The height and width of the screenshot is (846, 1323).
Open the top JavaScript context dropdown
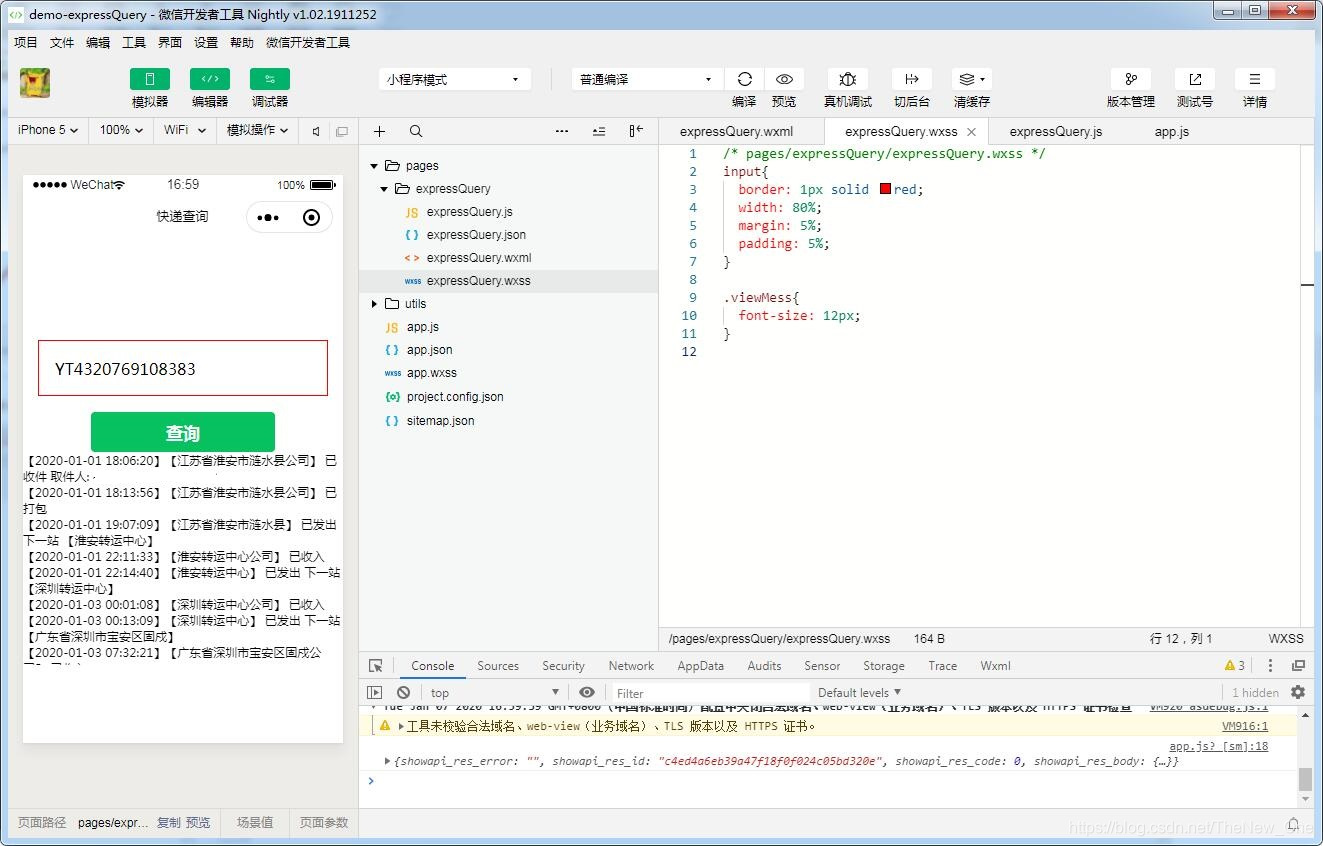494,692
